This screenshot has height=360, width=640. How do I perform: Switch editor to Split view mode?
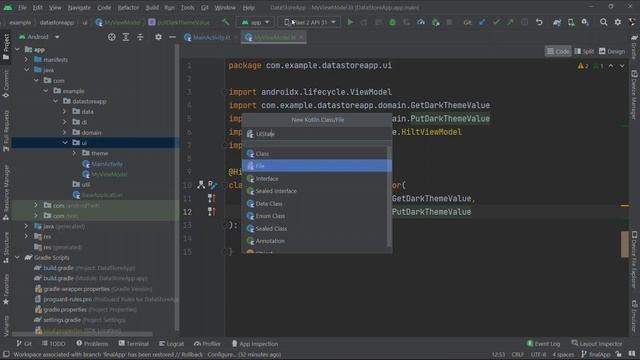(x=584, y=51)
